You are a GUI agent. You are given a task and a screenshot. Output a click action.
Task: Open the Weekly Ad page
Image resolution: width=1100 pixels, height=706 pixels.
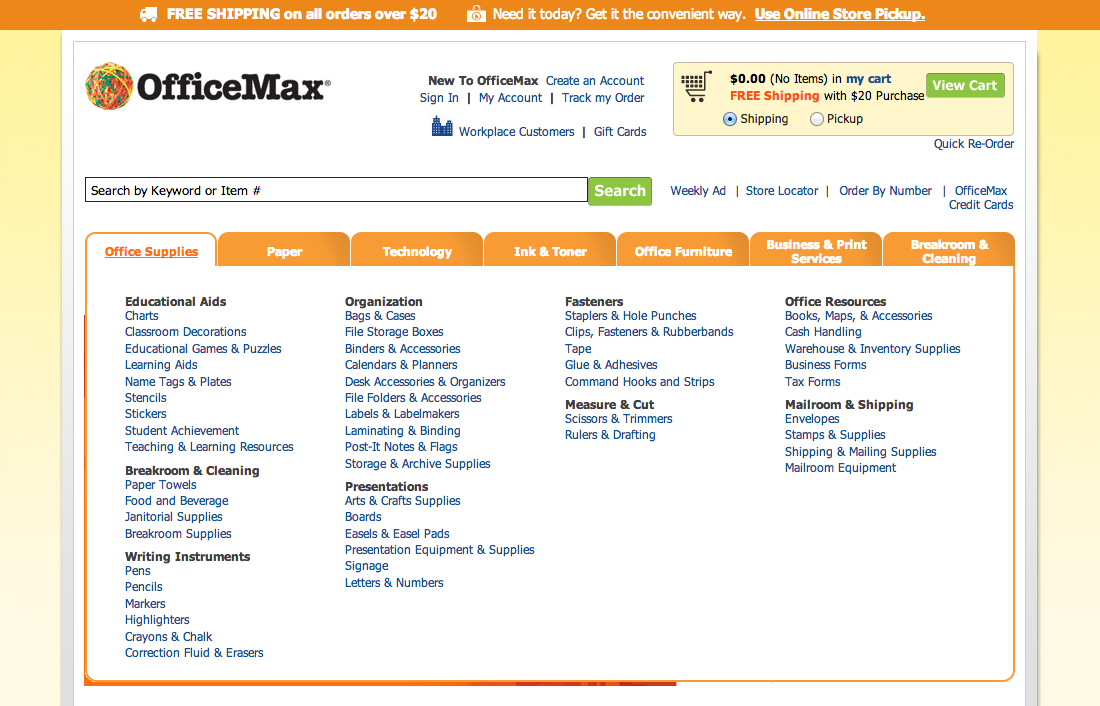[x=697, y=190]
